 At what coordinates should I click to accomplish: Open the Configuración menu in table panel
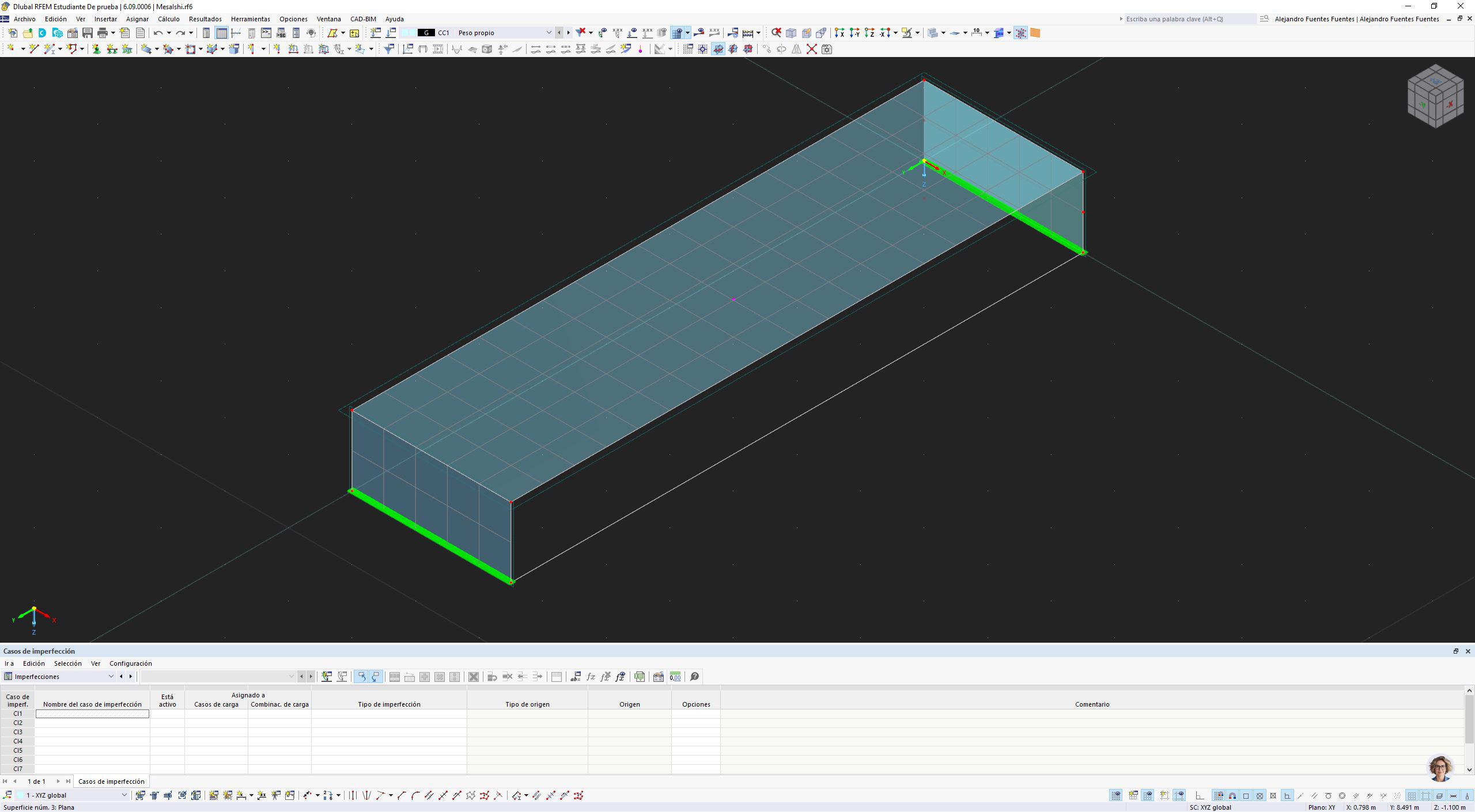(x=131, y=663)
